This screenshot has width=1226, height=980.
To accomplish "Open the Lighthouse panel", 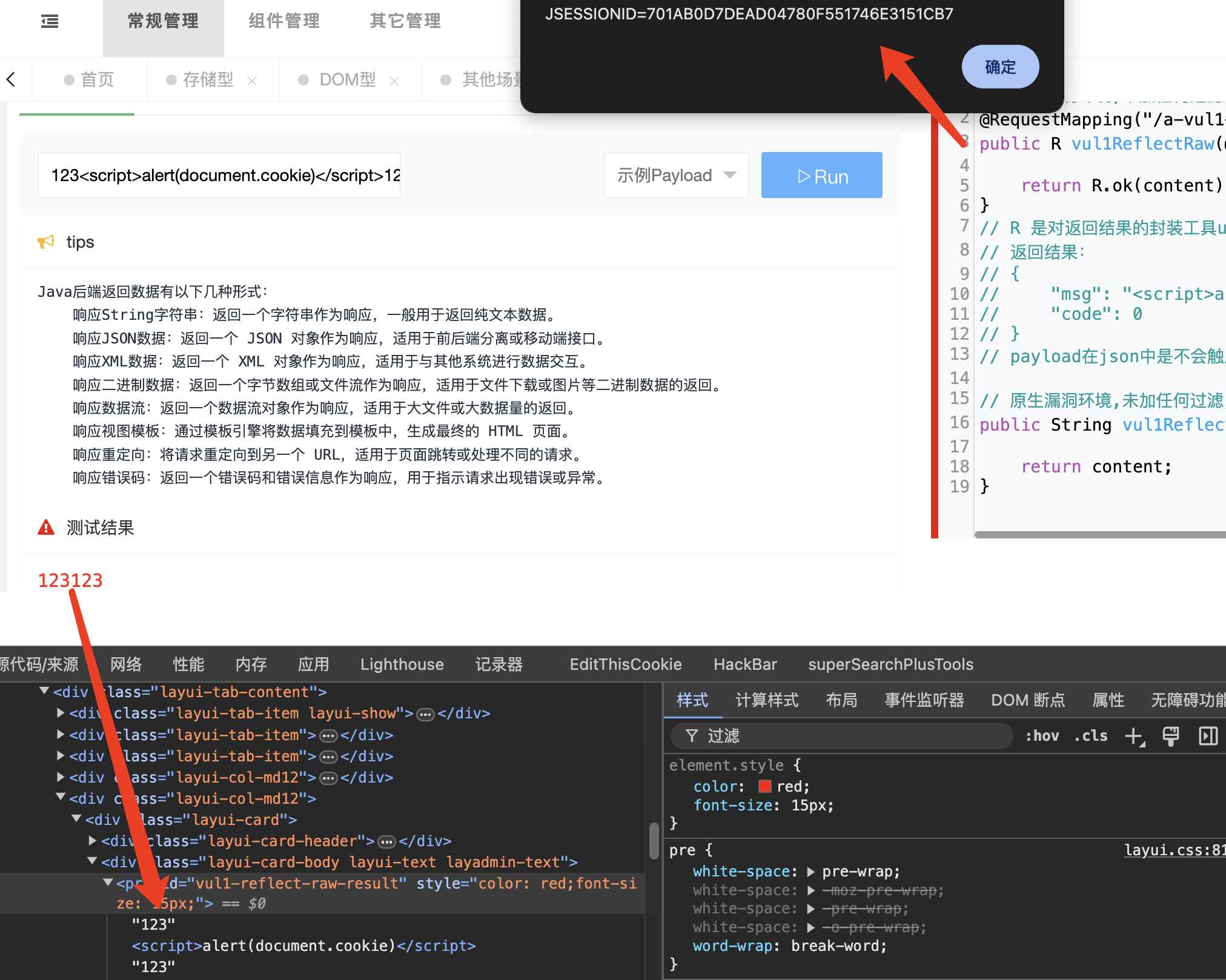I will [x=402, y=664].
